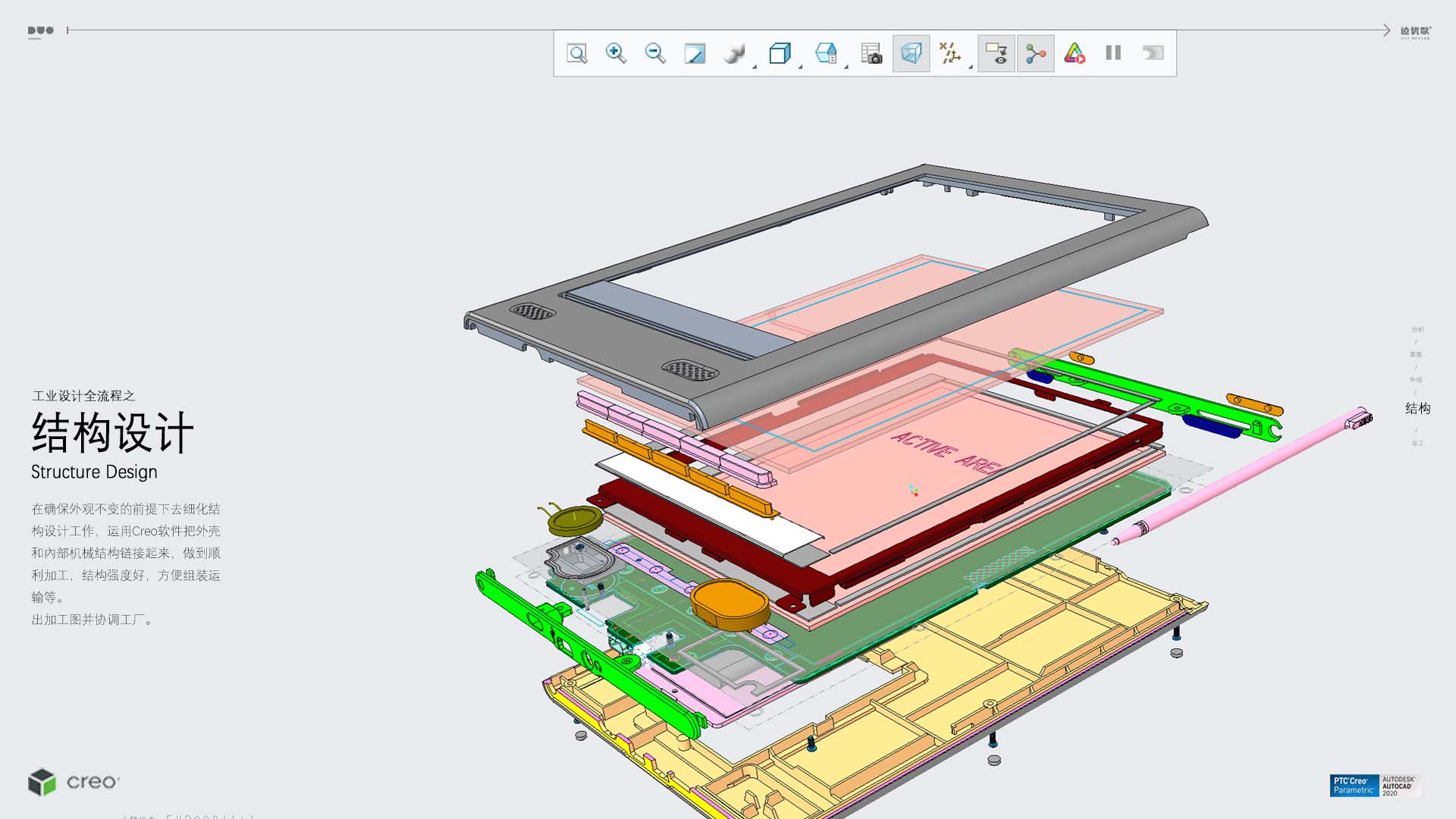
Task: Click the Zoom Out magnifier
Action: (655, 53)
